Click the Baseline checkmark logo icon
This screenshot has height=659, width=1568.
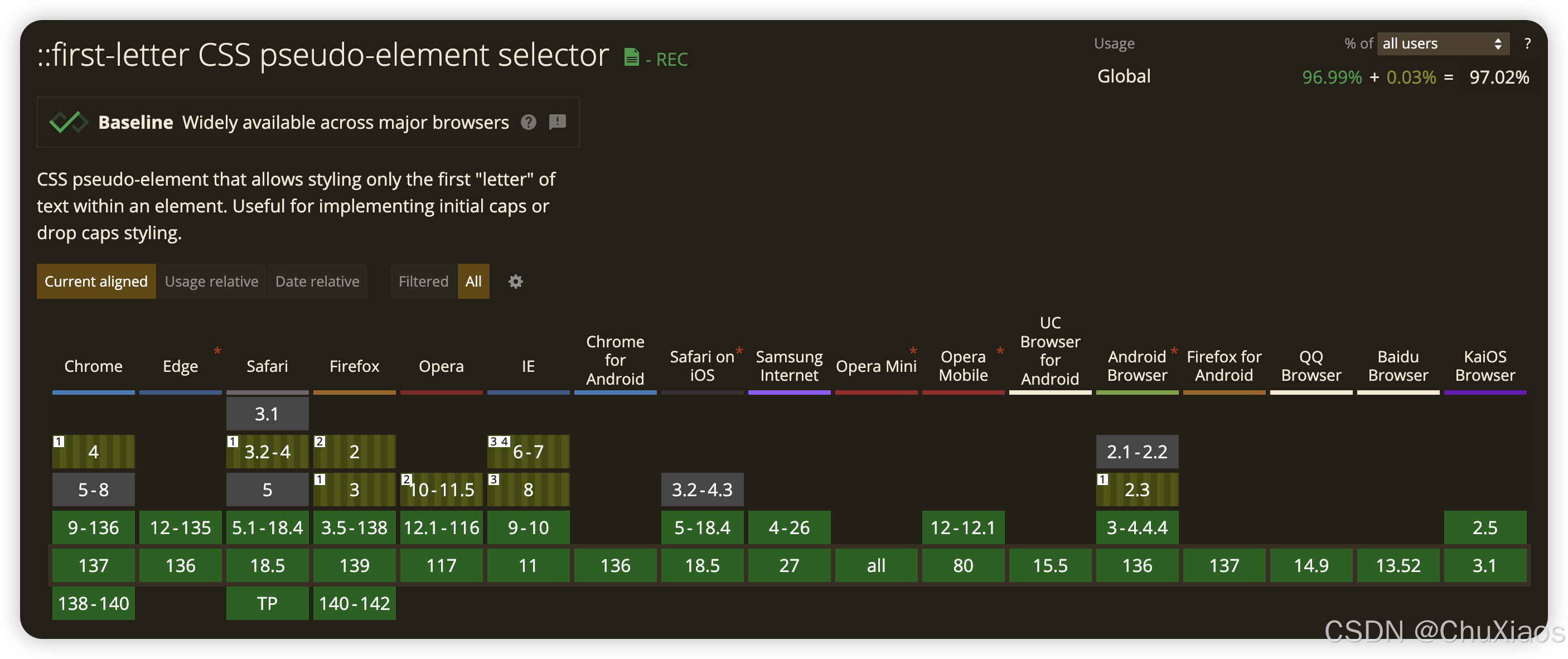pyautogui.click(x=68, y=122)
